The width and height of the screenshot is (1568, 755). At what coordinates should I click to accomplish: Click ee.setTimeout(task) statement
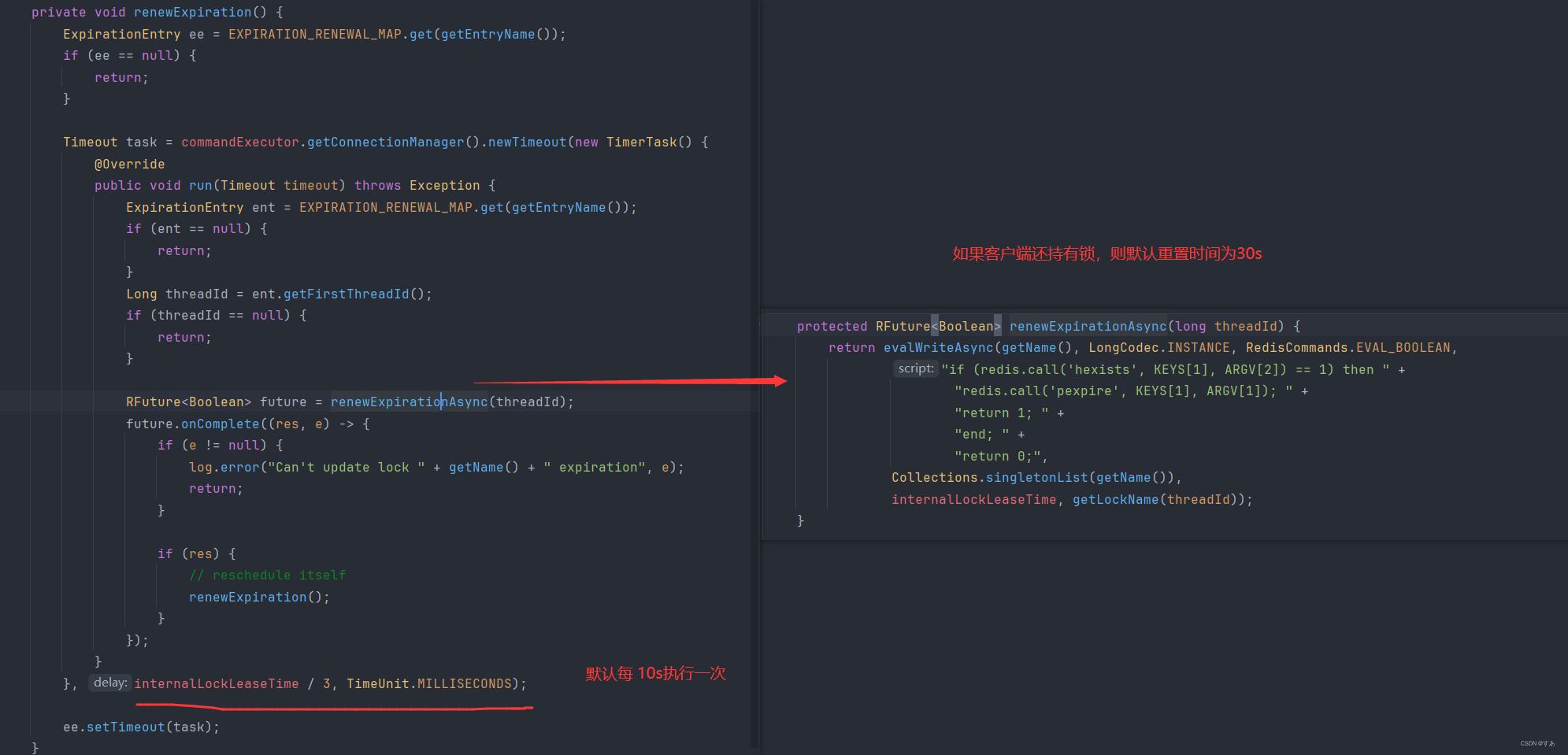pyautogui.click(x=141, y=727)
